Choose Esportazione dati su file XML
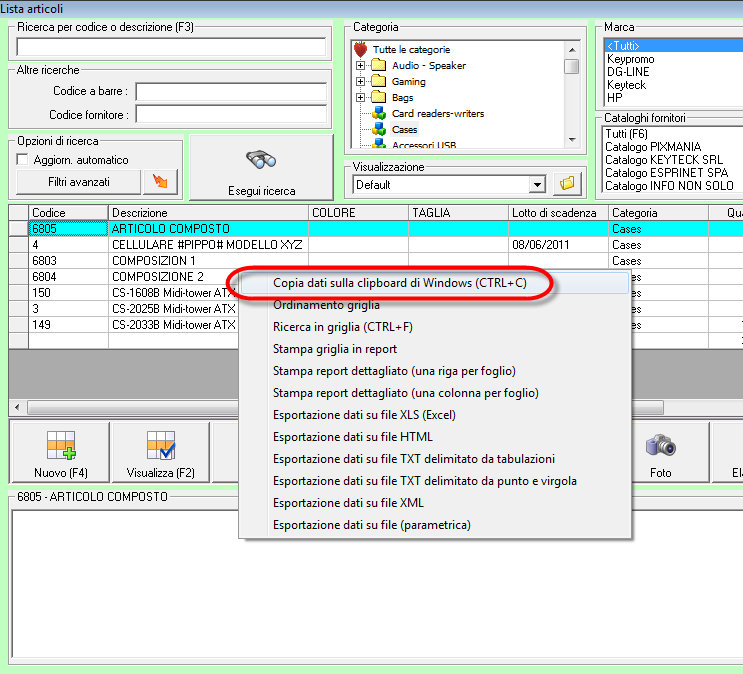The height and width of the screenshot is (674, 743). [435, 502]
